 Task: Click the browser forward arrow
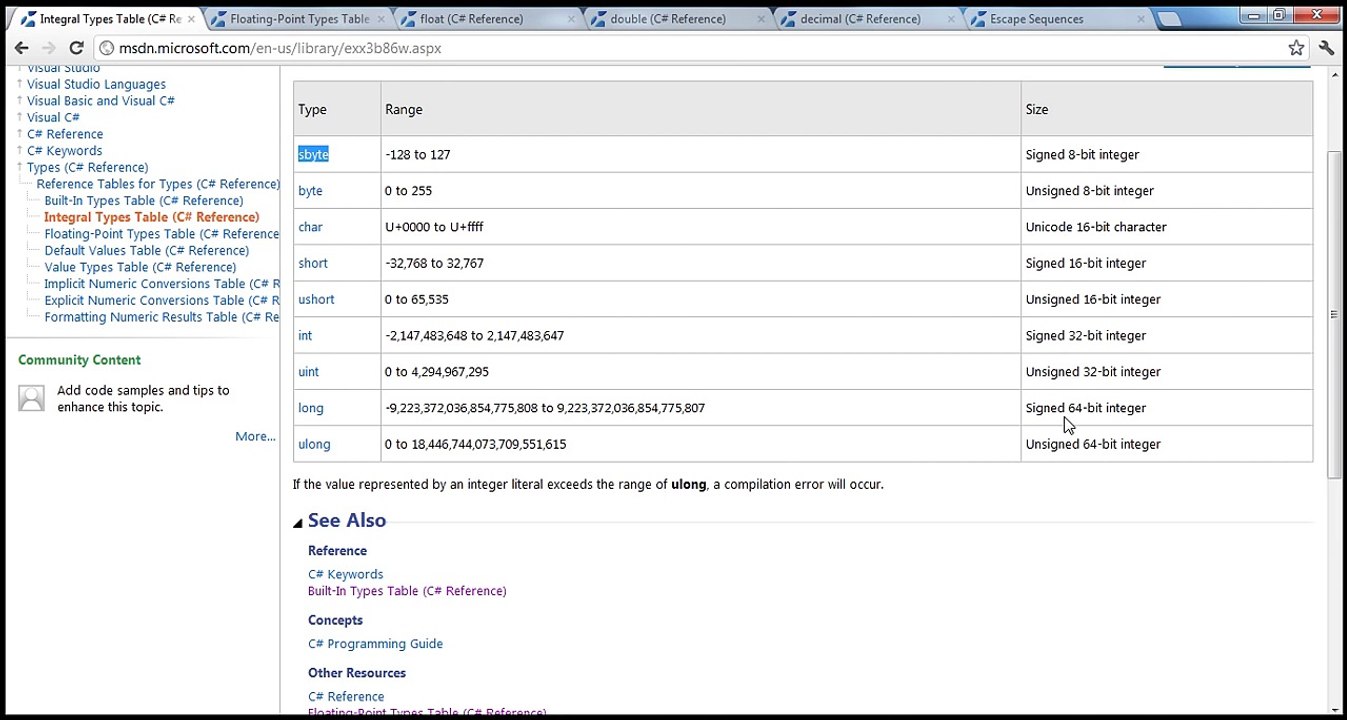48,48
